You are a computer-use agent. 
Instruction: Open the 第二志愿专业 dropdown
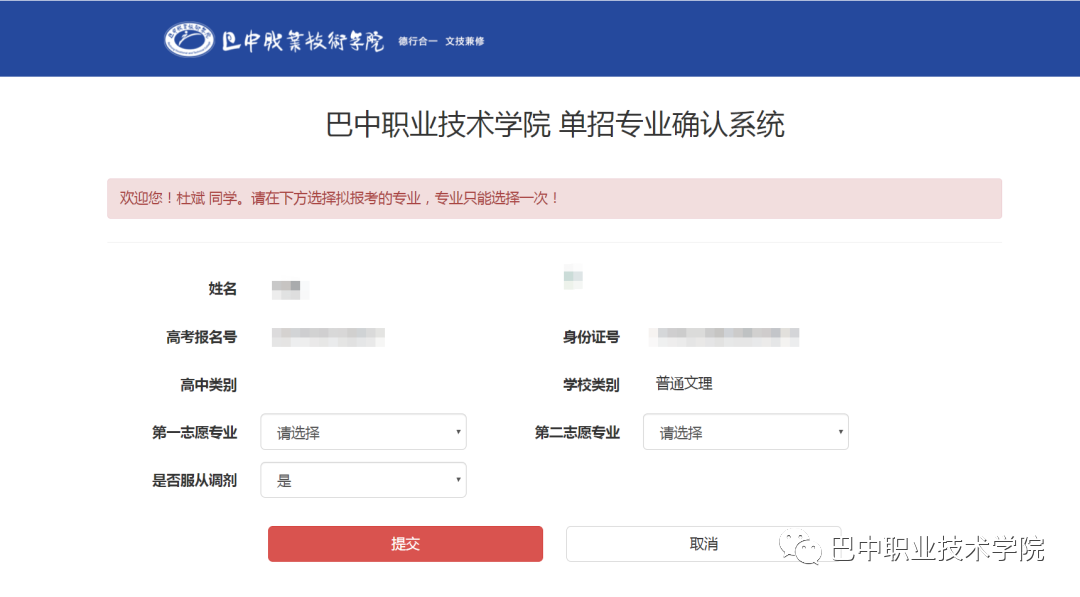coord(745,432)
